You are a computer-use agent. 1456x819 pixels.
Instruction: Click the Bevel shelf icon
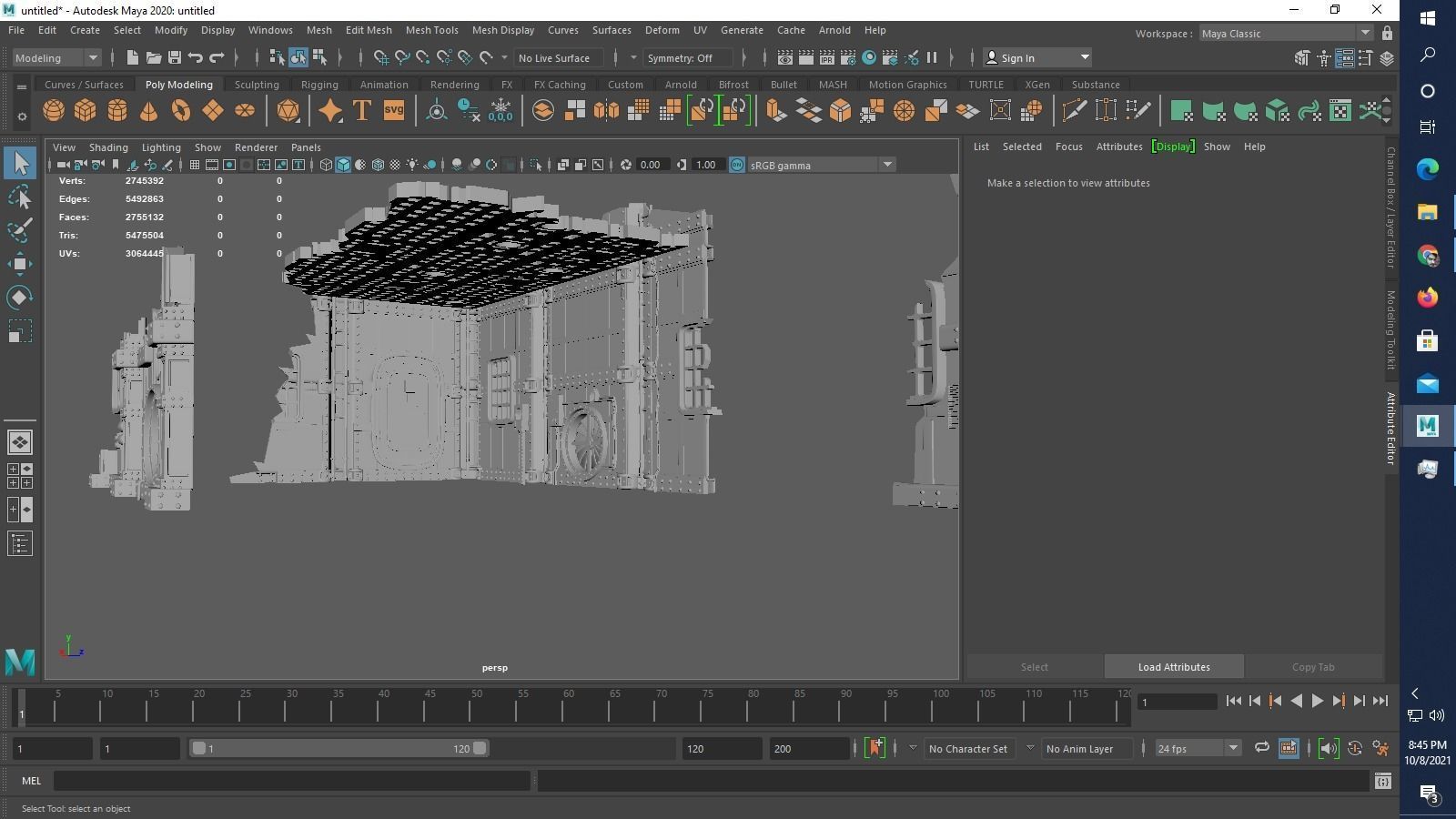840,111
